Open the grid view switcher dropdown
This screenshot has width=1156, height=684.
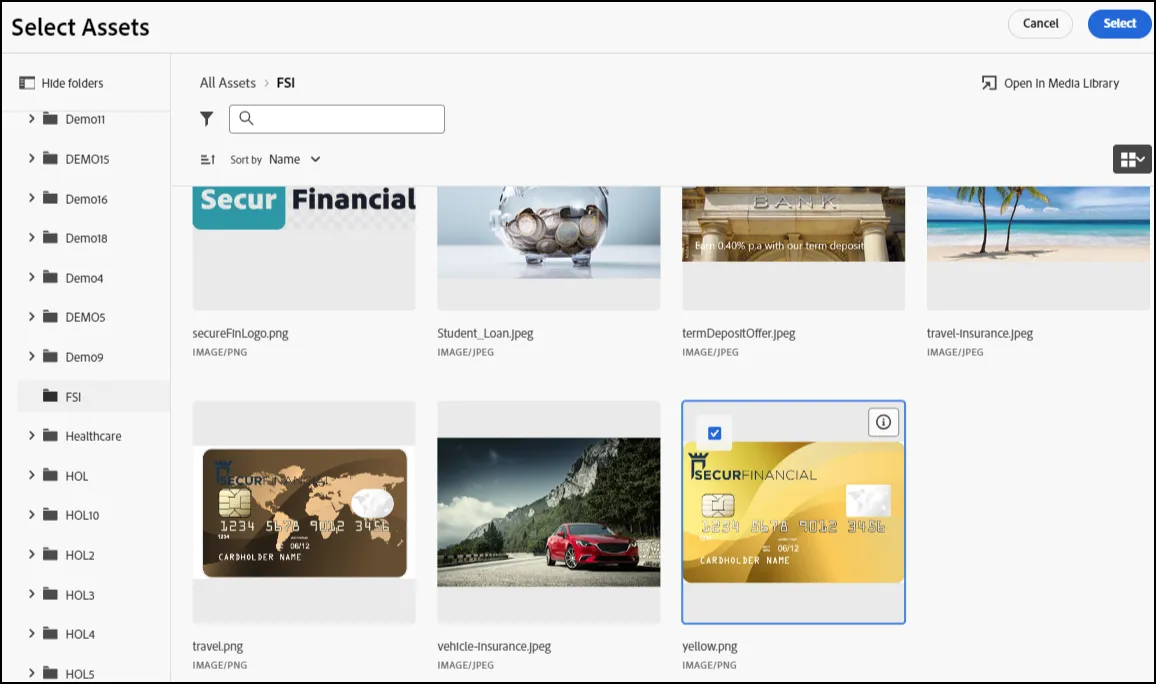(1132, 159)
